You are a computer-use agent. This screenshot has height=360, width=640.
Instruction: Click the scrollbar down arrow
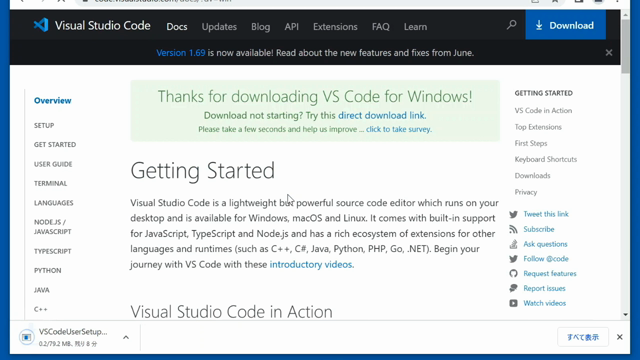625,315
